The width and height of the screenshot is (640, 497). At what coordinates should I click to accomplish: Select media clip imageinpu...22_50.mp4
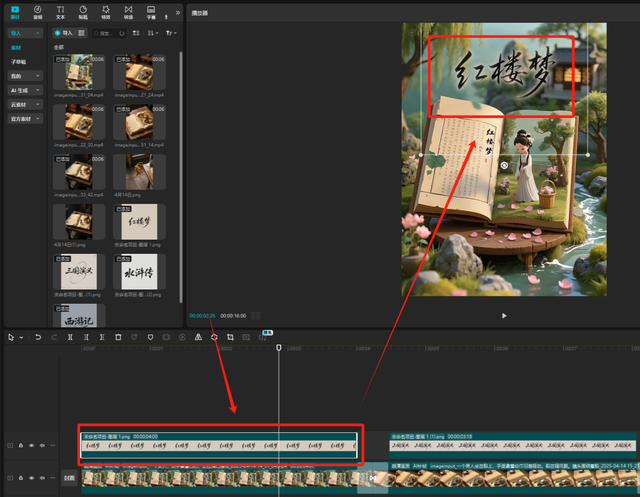tap(79, 122)
